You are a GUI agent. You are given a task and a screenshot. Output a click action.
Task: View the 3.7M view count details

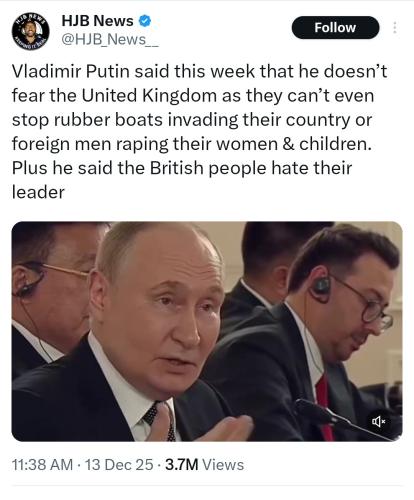click(x=182, y=465)
